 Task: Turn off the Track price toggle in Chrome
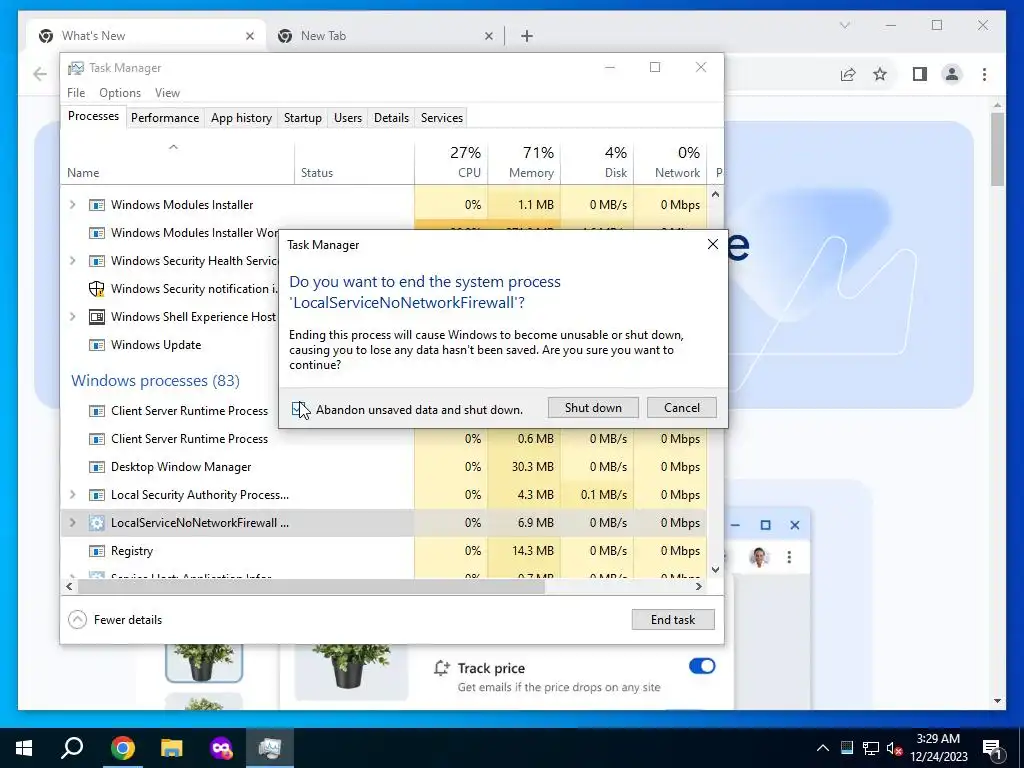[x=702, y=666]
